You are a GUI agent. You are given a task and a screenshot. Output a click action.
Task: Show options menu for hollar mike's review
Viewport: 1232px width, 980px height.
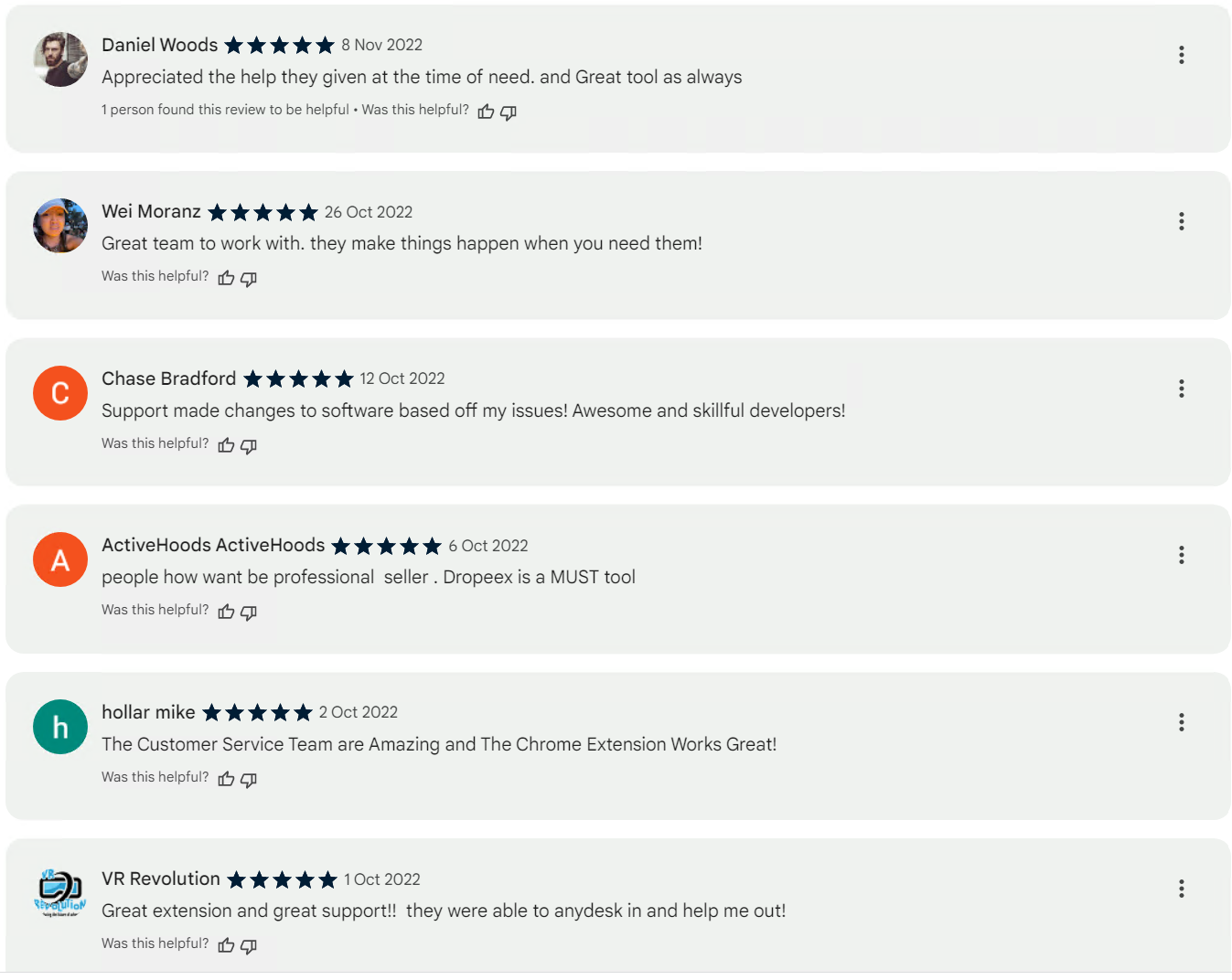(x=1182, y=722)
